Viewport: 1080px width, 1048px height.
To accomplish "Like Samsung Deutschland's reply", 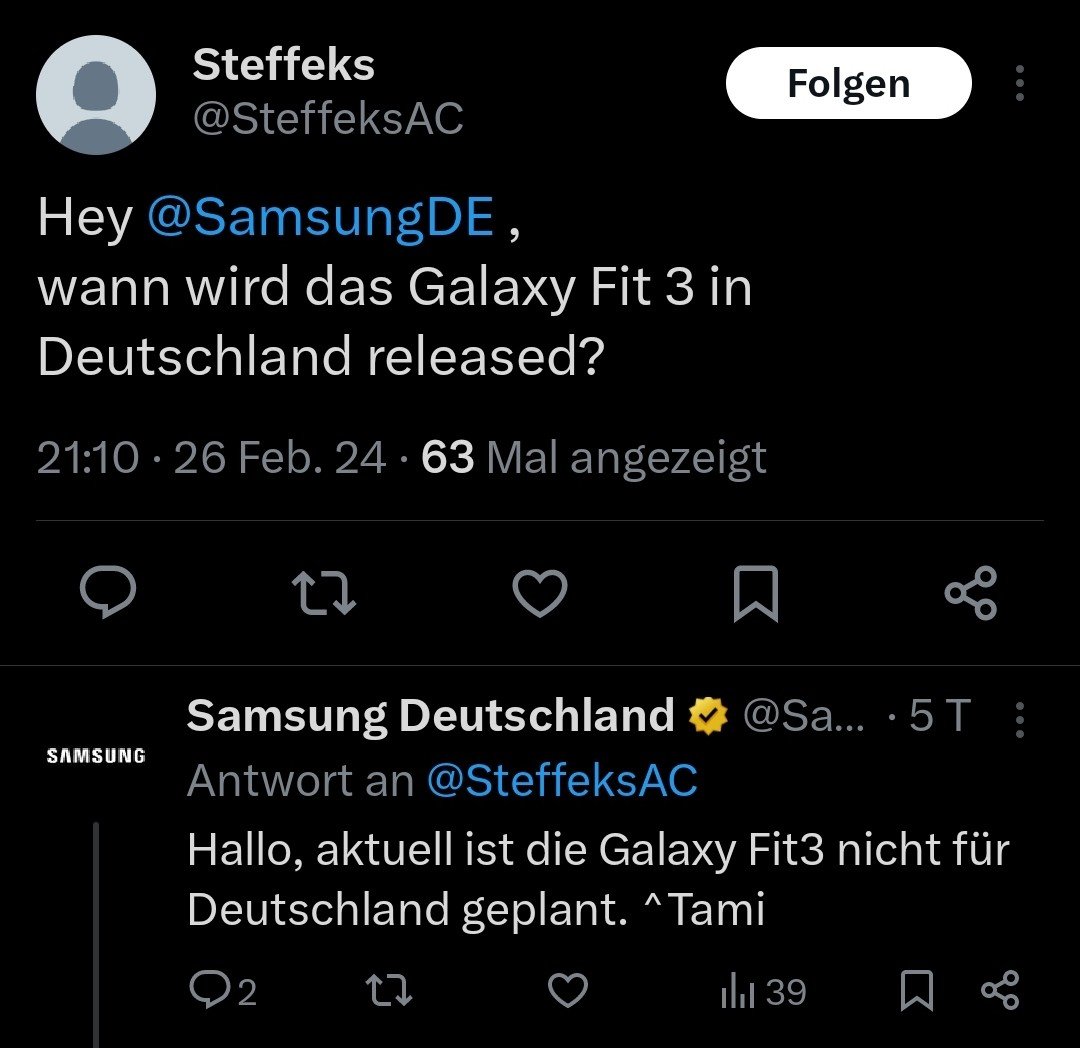I will [x=569, y=991].
